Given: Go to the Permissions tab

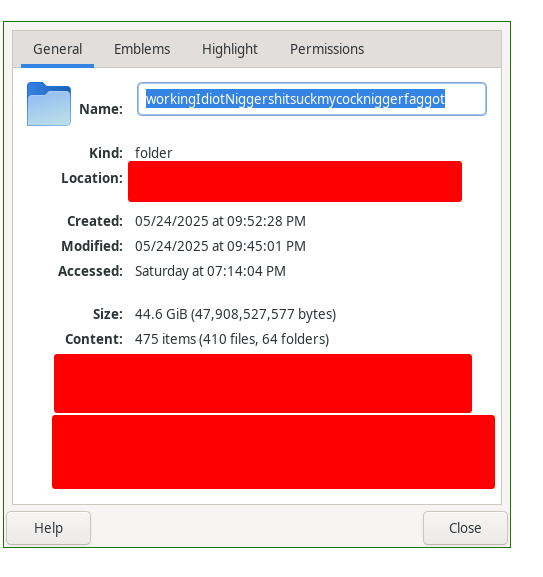Looking at the screenshot, I should 327,49.
